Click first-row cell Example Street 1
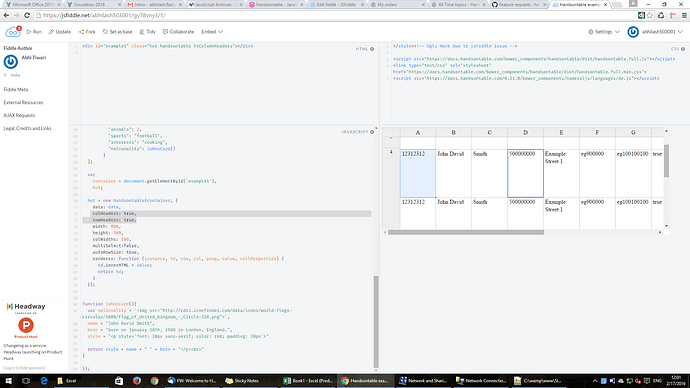 562,173
